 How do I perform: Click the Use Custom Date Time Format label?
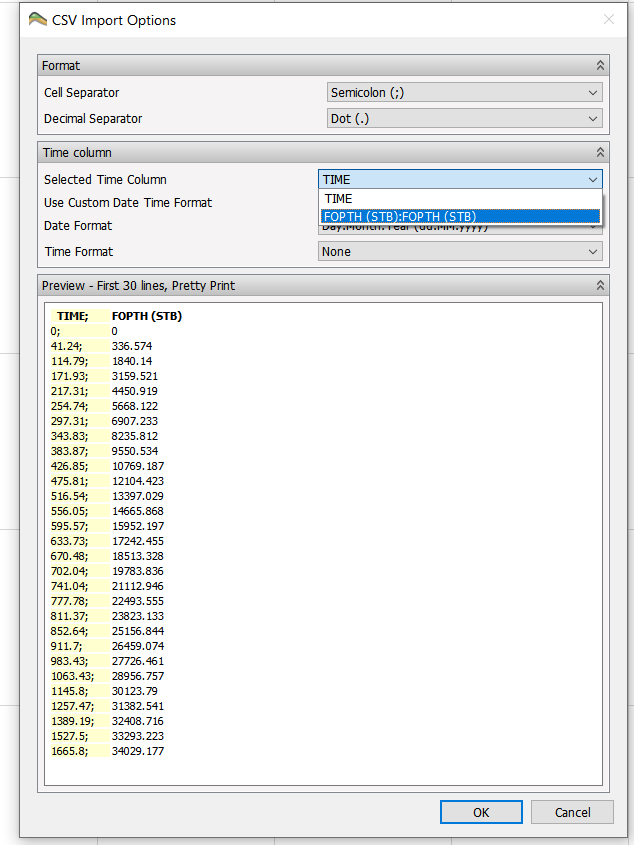point(128,203)
